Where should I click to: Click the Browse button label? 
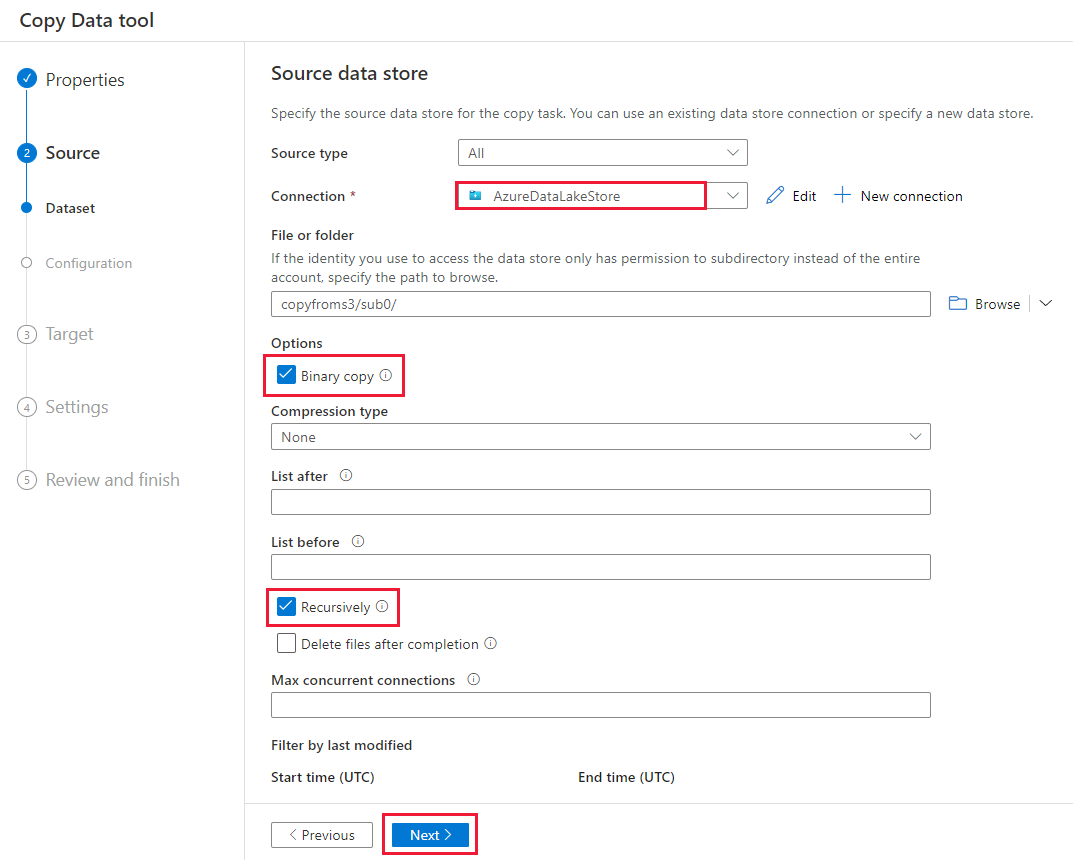997,304
